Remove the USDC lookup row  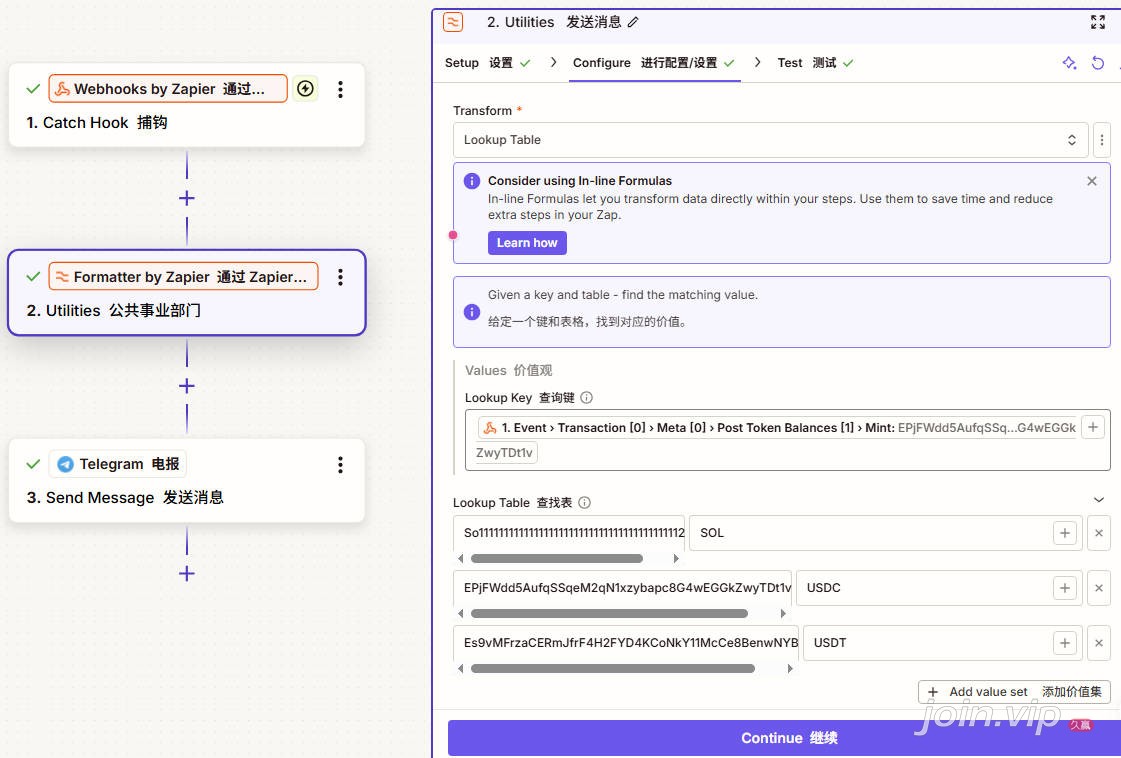(1099, 588)
